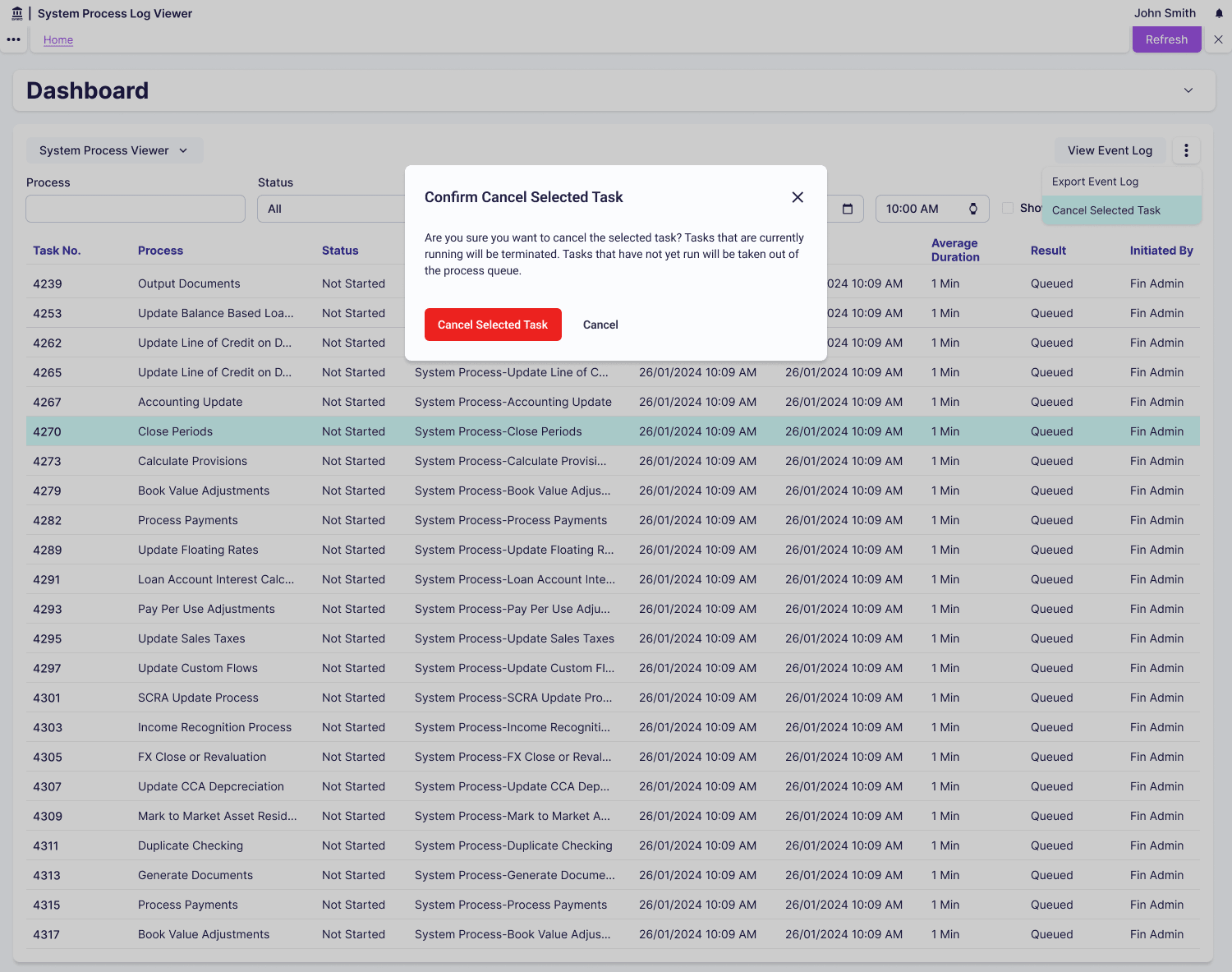Open the notifications bell

click(x=1219, y=13)
